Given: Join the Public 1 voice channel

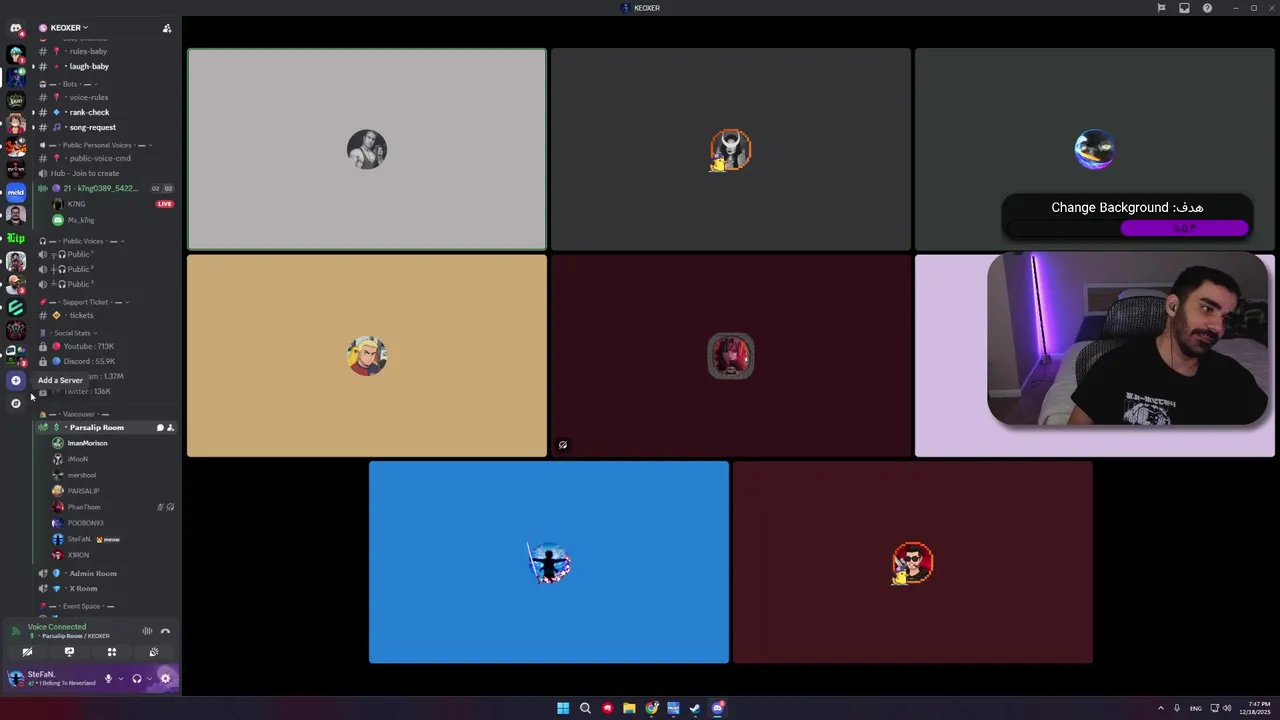Looking at the screenshot, I should coord(79,254).
